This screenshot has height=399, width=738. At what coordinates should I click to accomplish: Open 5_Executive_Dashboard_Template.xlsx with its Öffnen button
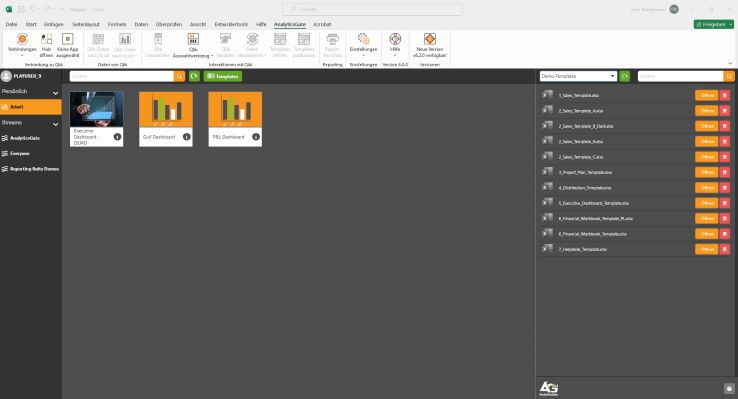tap(706, 203)
